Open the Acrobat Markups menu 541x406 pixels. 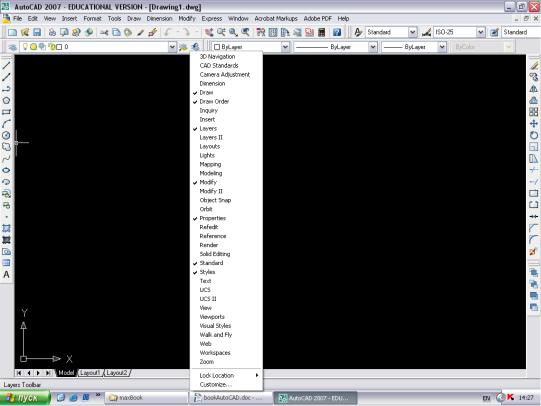coord(276,19)
